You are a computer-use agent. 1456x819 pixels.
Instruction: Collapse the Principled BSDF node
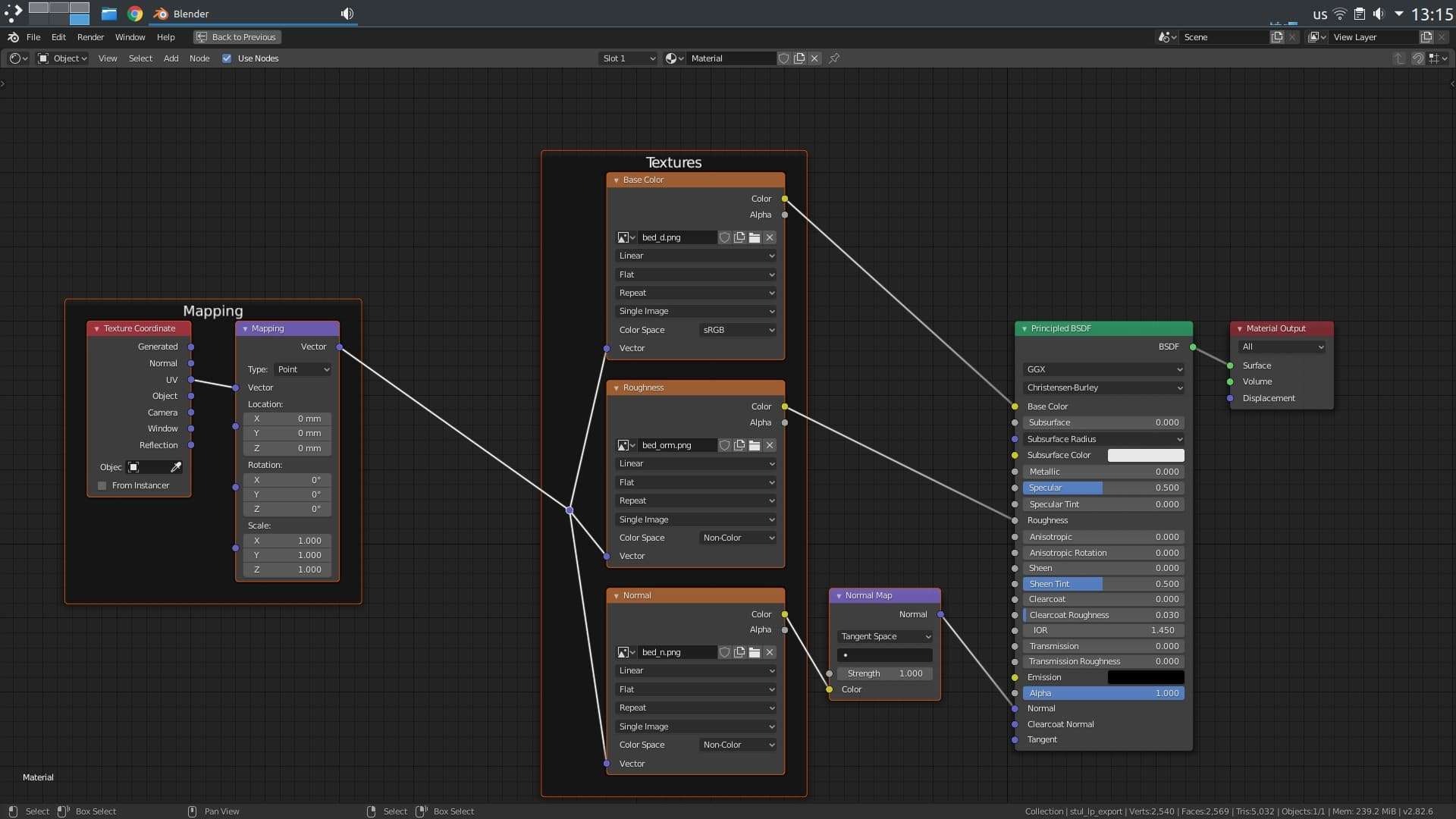(1025, 329)
